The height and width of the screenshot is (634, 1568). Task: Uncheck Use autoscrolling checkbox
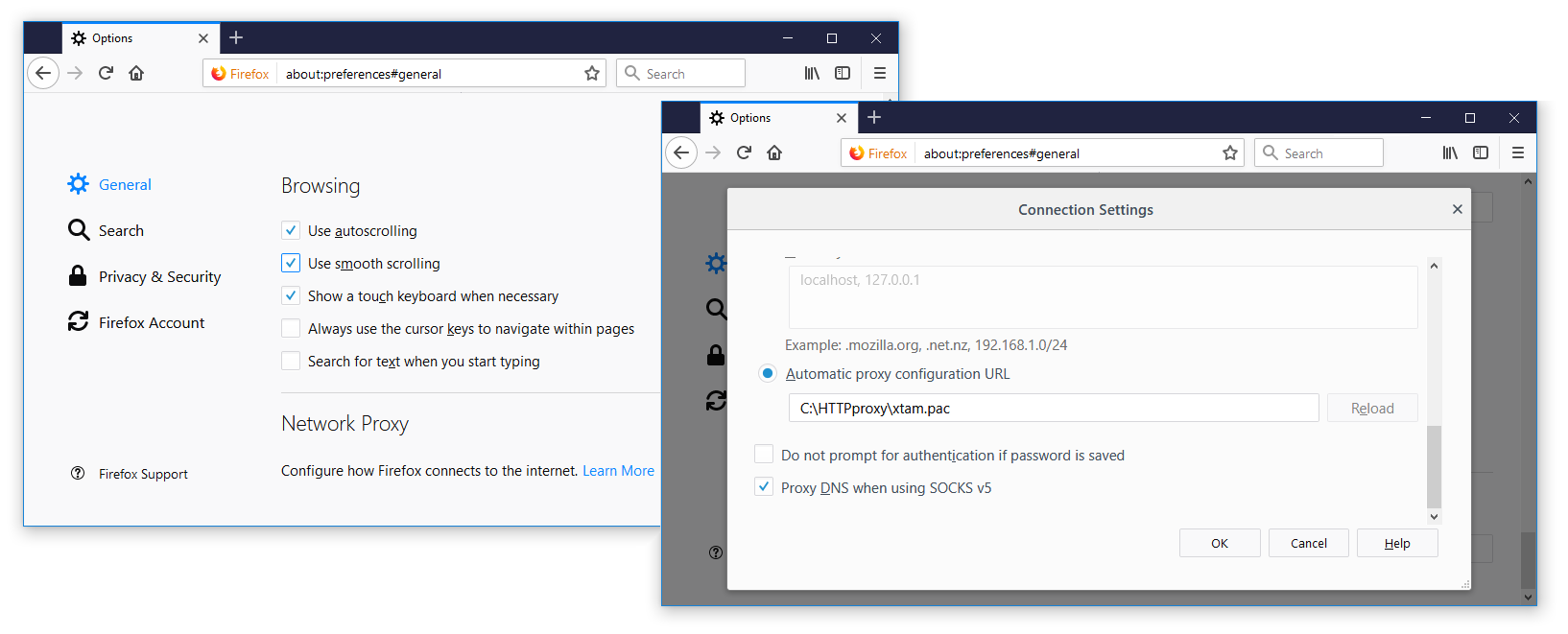(291, 230)
